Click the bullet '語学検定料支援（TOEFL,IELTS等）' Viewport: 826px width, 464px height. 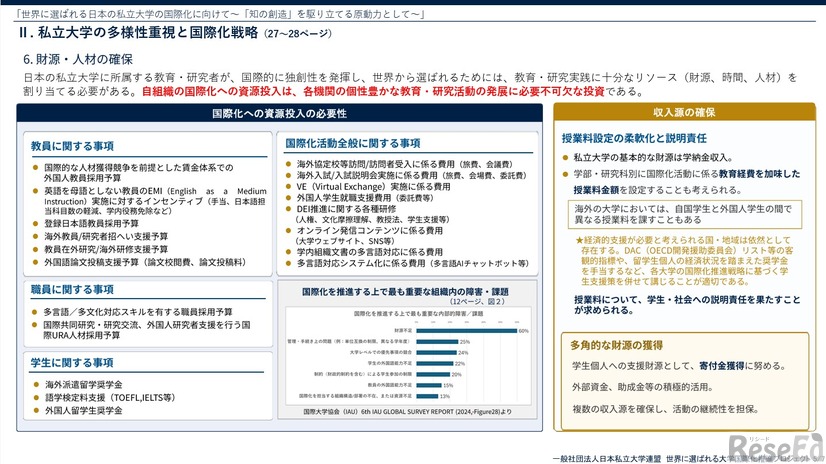click(x=110, y=398)
